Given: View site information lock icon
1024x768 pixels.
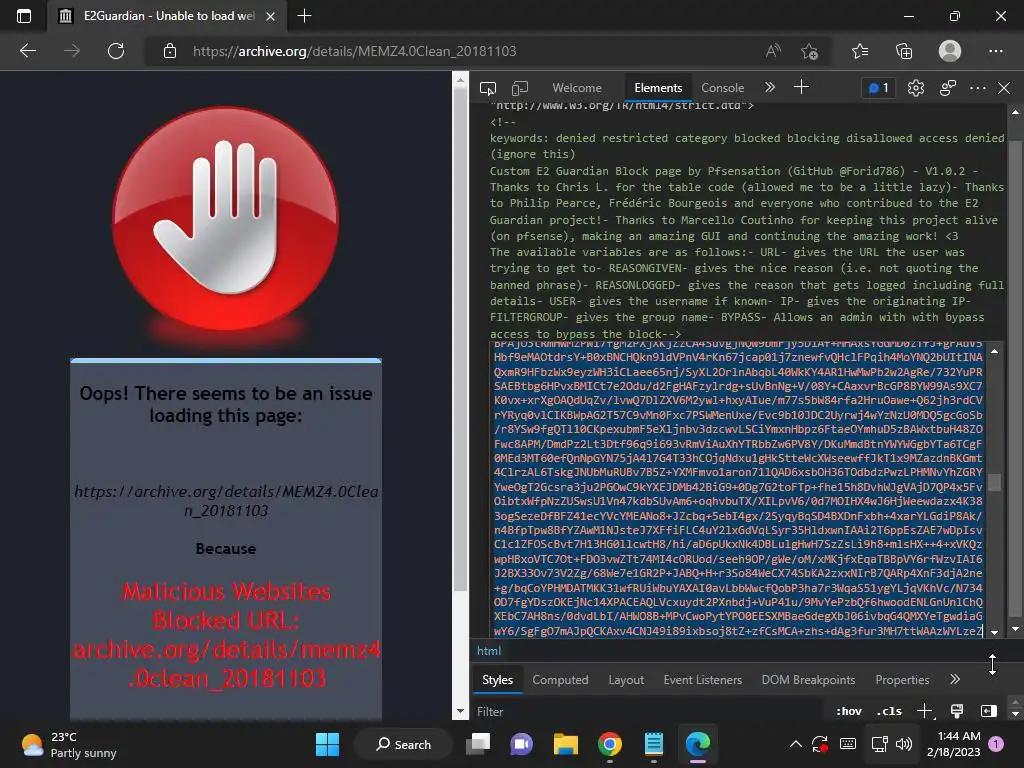Looking at the screenshot, I should 170,51.
